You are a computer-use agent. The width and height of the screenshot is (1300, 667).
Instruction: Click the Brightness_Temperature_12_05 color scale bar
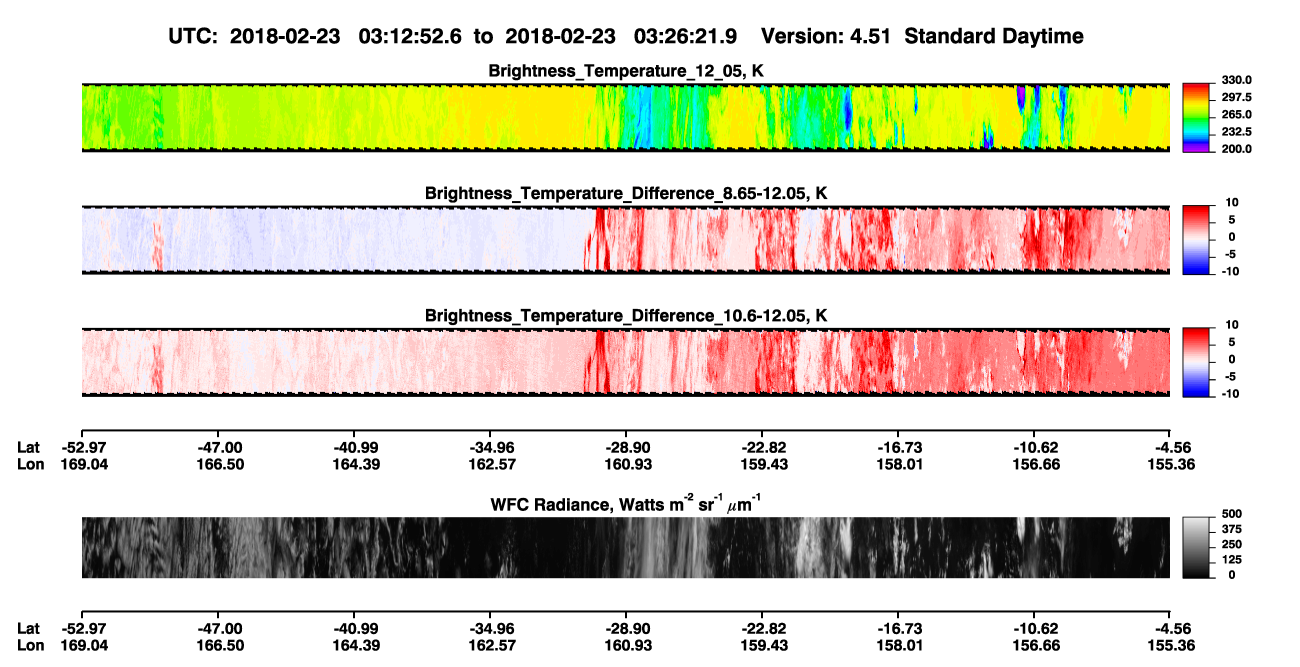1197,117
